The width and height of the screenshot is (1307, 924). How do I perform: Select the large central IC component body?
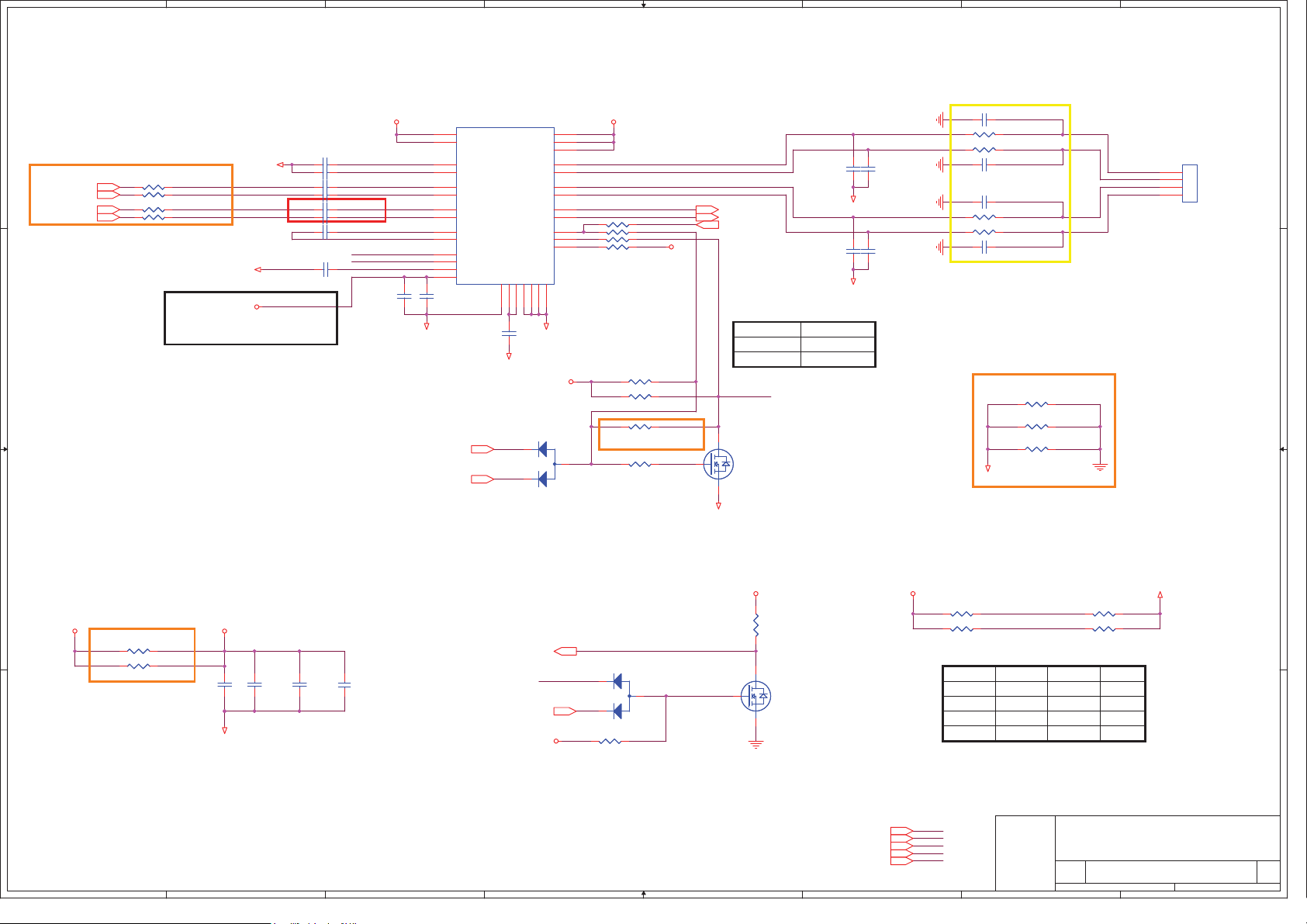pos(505,206)
